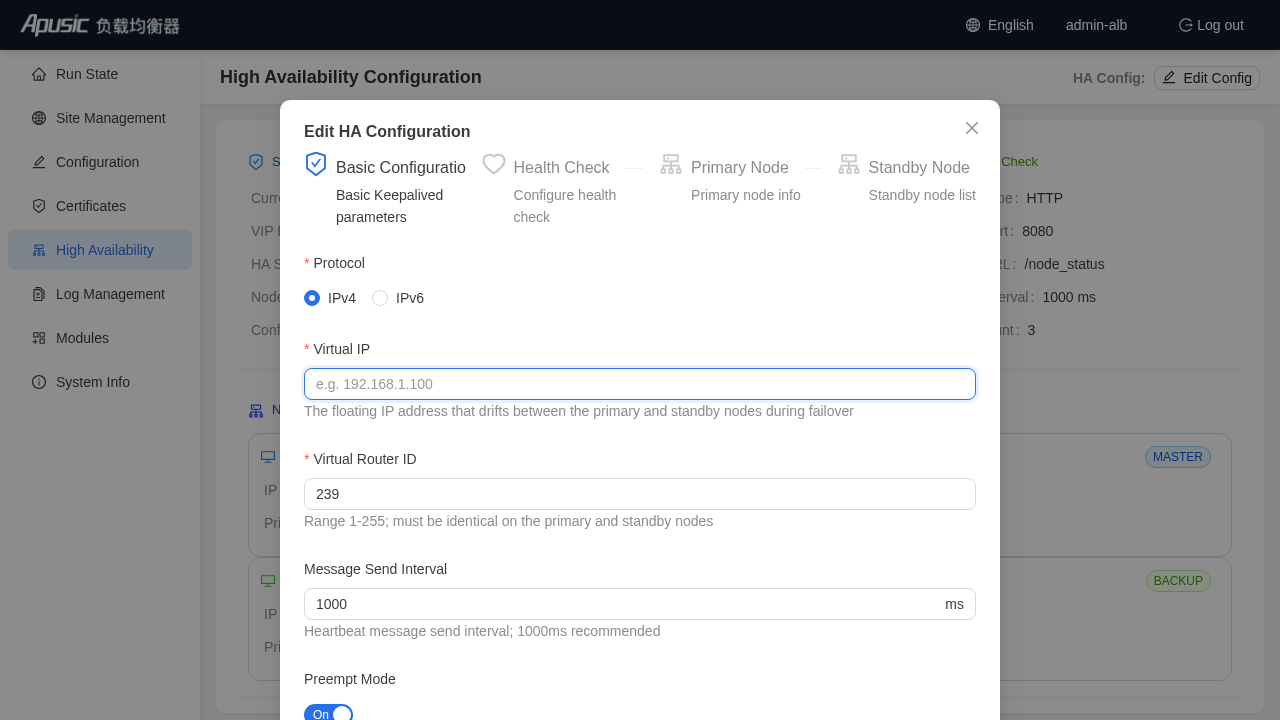
Task: Open the English language selector
Action: [x=1000, y=25]
